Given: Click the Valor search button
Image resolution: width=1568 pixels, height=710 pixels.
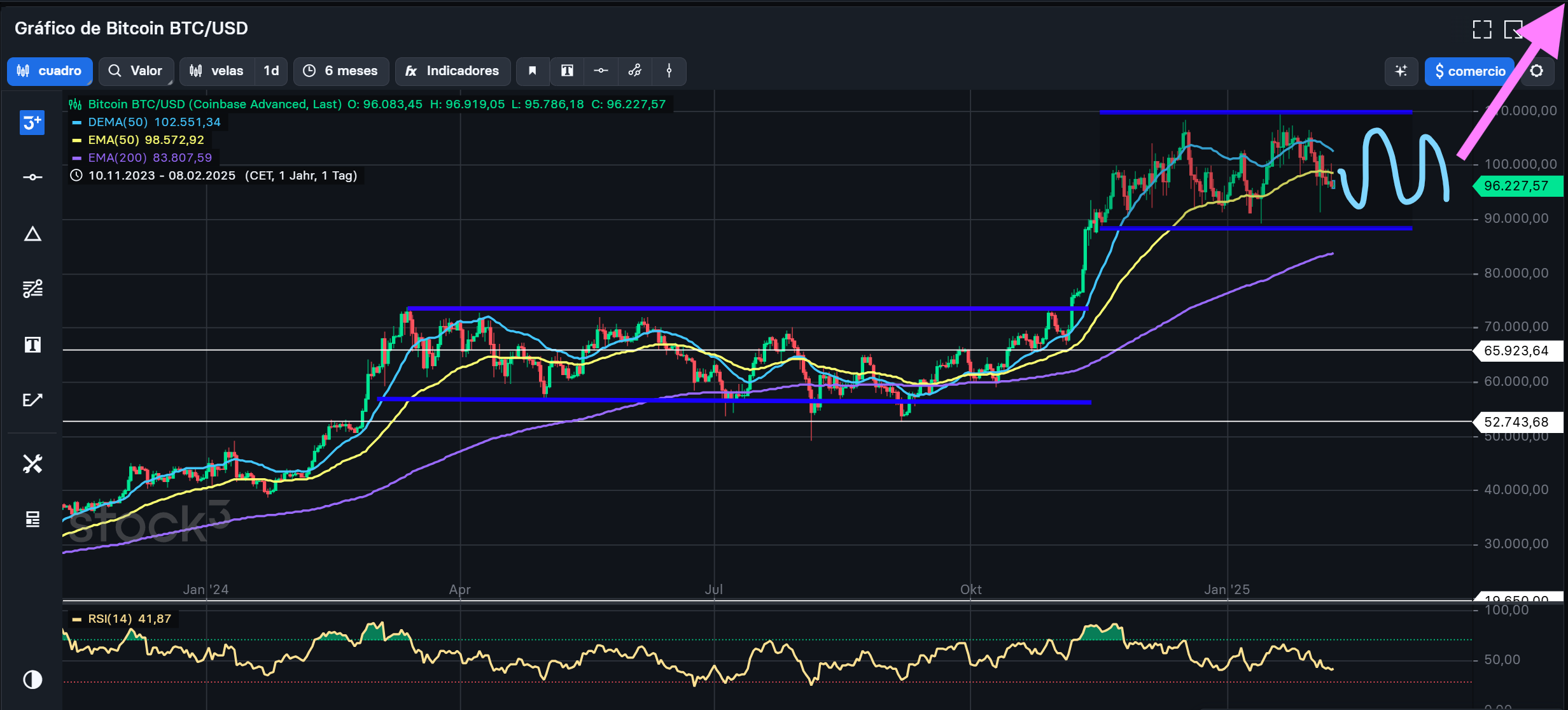Looking at the screenshot, I should coord(135,71).
